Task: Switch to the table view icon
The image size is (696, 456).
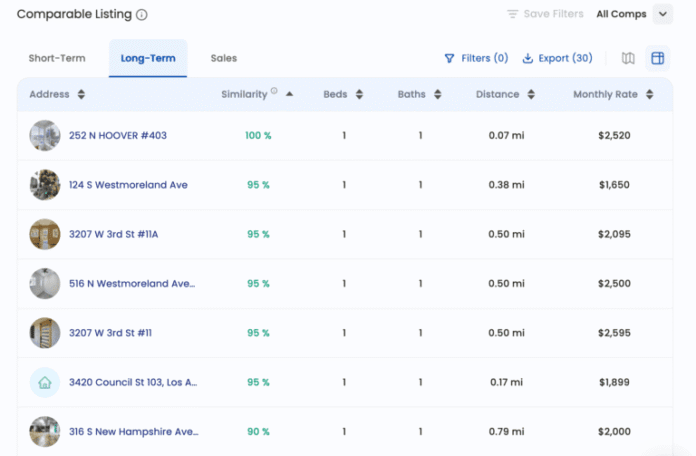Action: (x=657, y=58)
